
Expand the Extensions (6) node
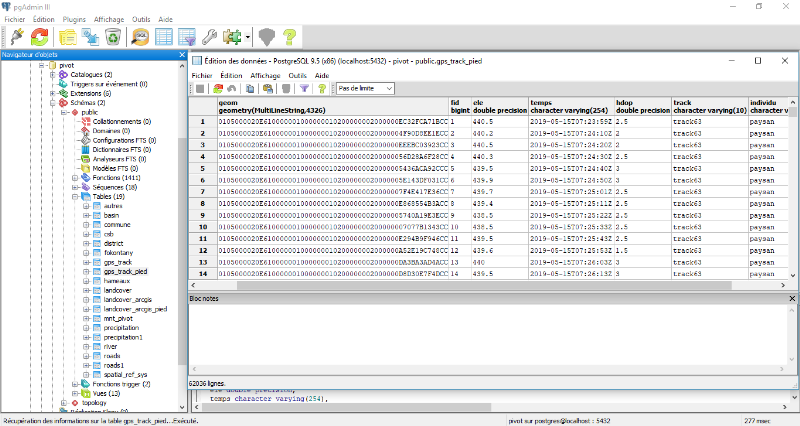pyautogui.click(x=52, y=93)
